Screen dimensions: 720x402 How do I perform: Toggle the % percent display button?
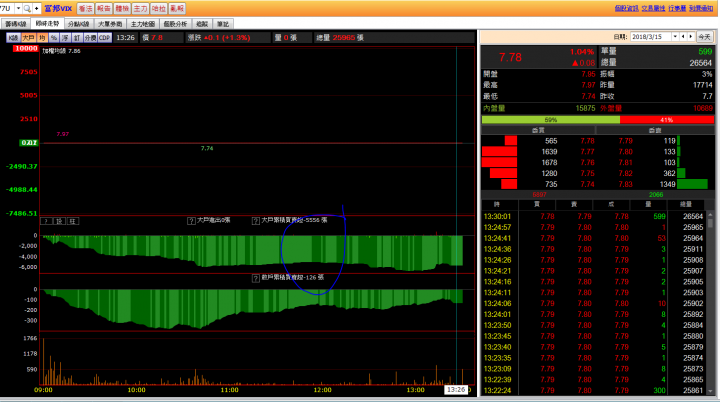[54, 38]
